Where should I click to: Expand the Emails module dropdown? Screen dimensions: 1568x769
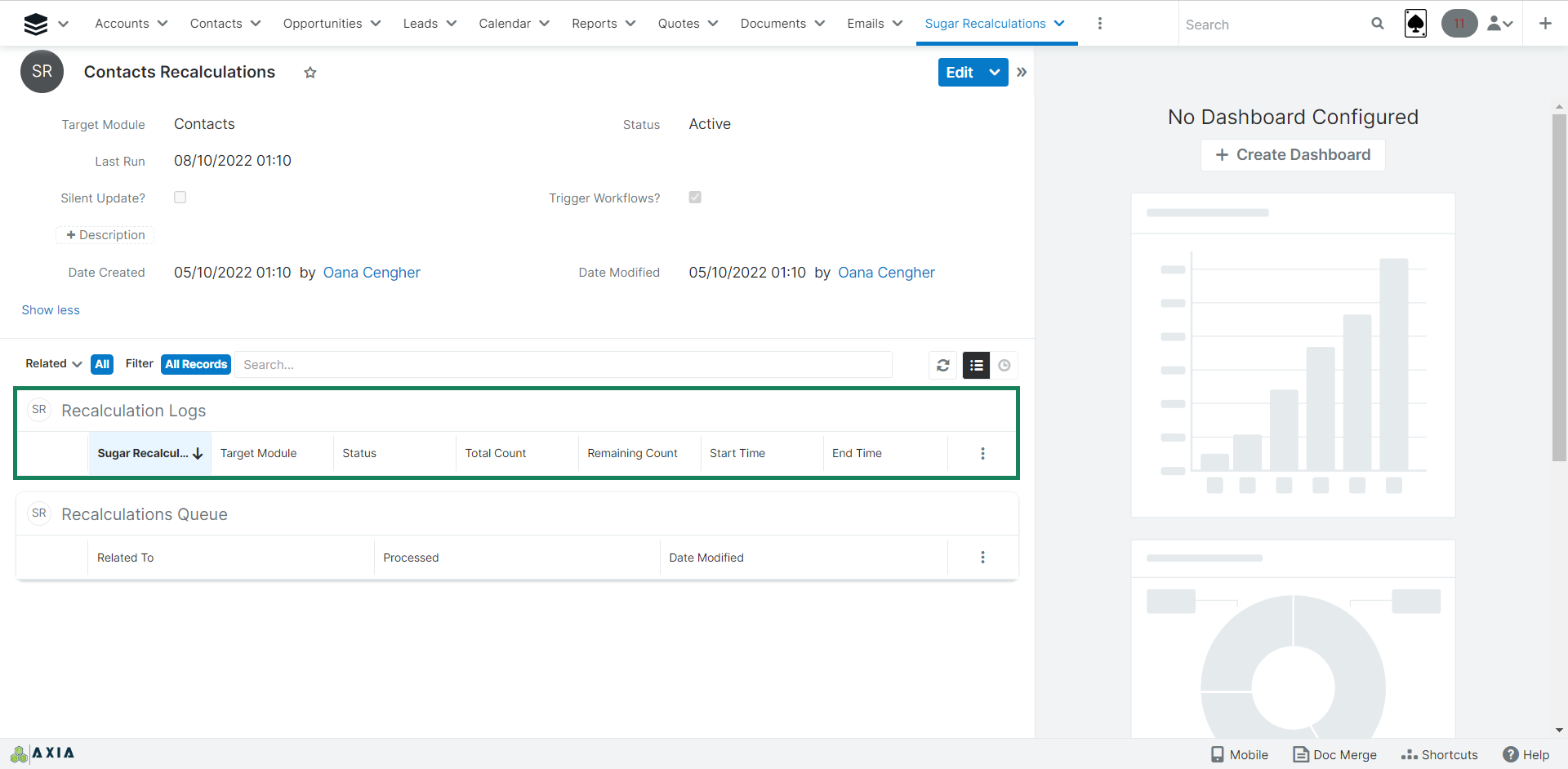(x=898, y=24)
